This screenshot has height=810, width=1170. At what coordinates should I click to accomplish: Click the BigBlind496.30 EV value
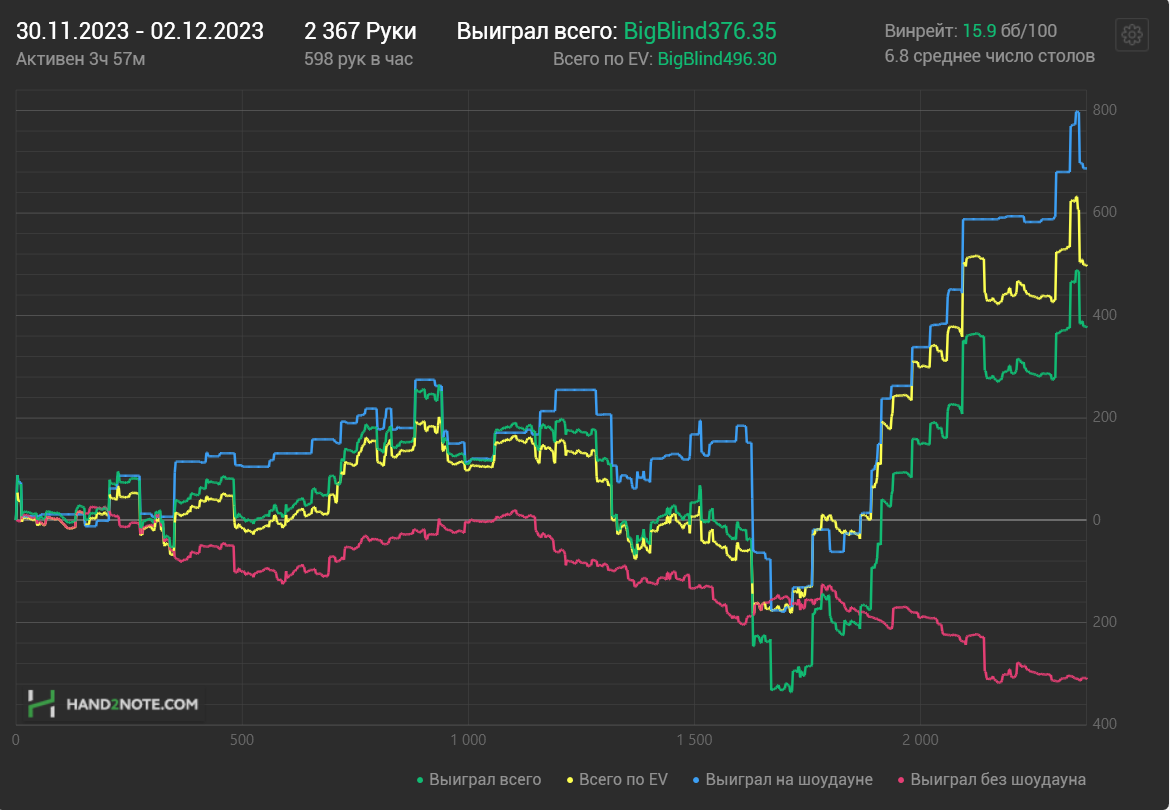717,59
